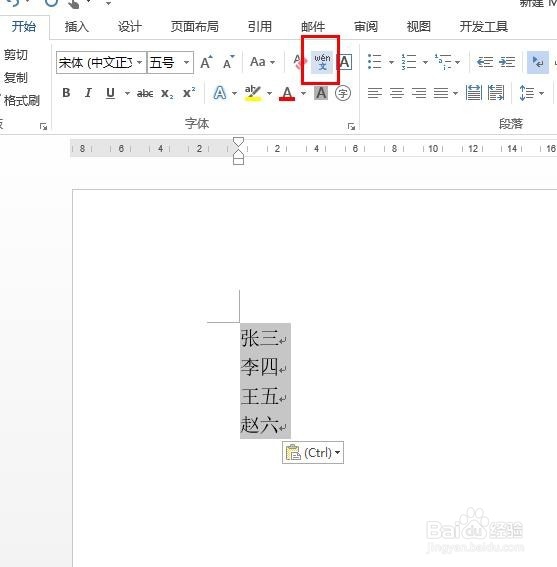Switch to 设计 tab
The image size is (557, 567).
[129, 26]
